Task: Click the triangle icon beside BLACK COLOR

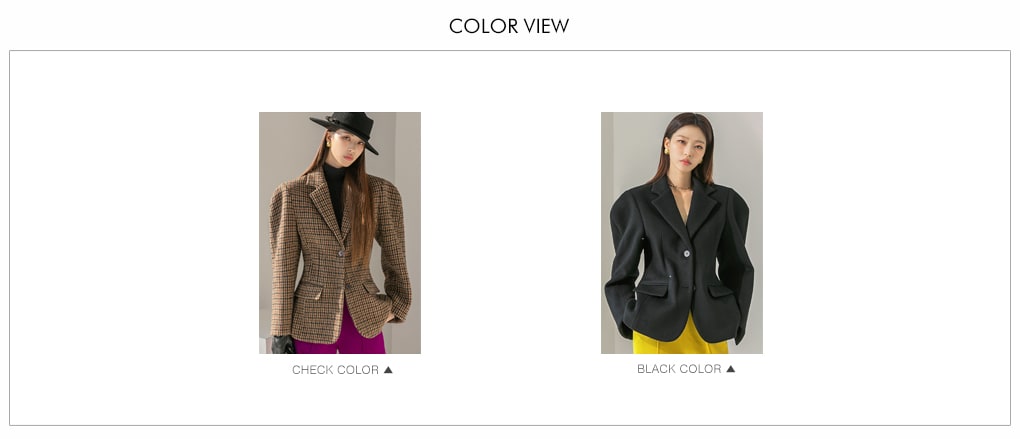Action: [731, 368]
